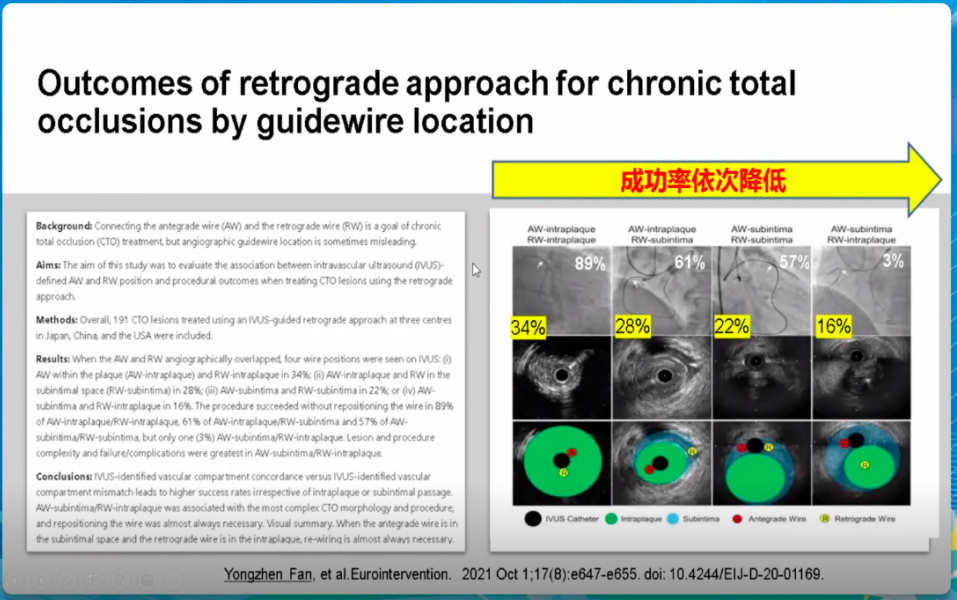Open the pen and laser pointer tools

click(68, 579)
